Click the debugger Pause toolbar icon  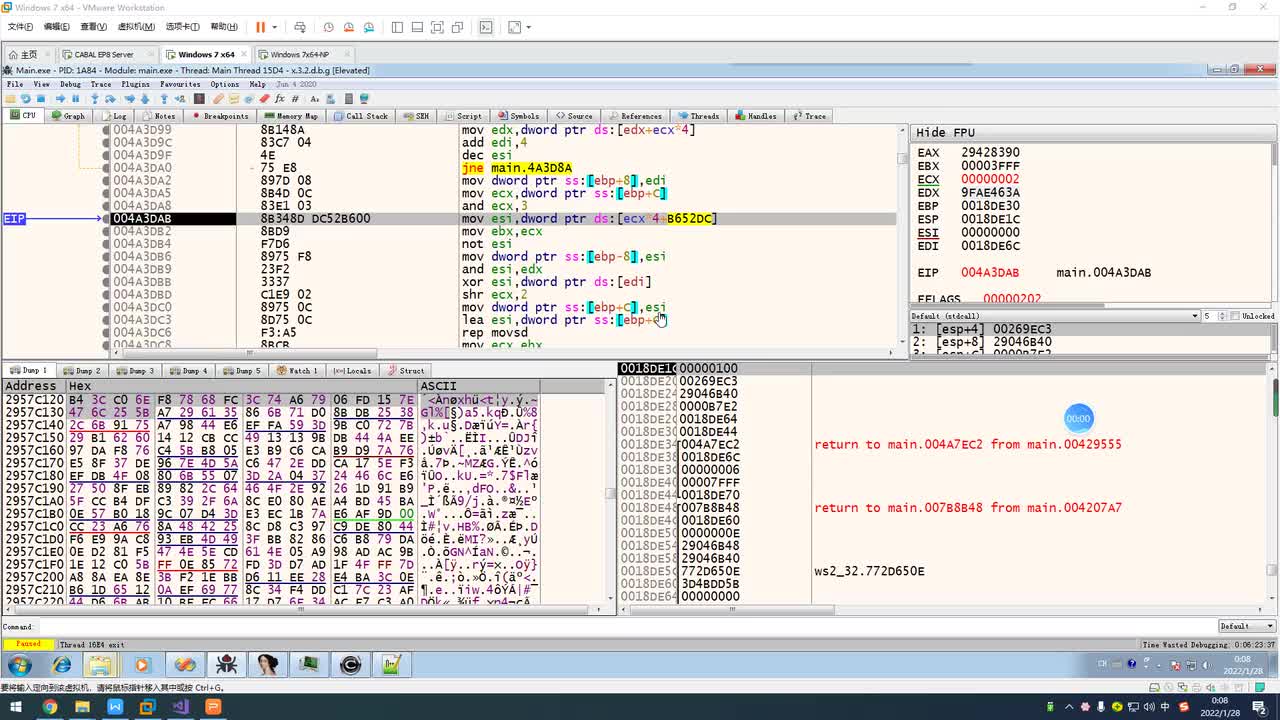(75, 99)
